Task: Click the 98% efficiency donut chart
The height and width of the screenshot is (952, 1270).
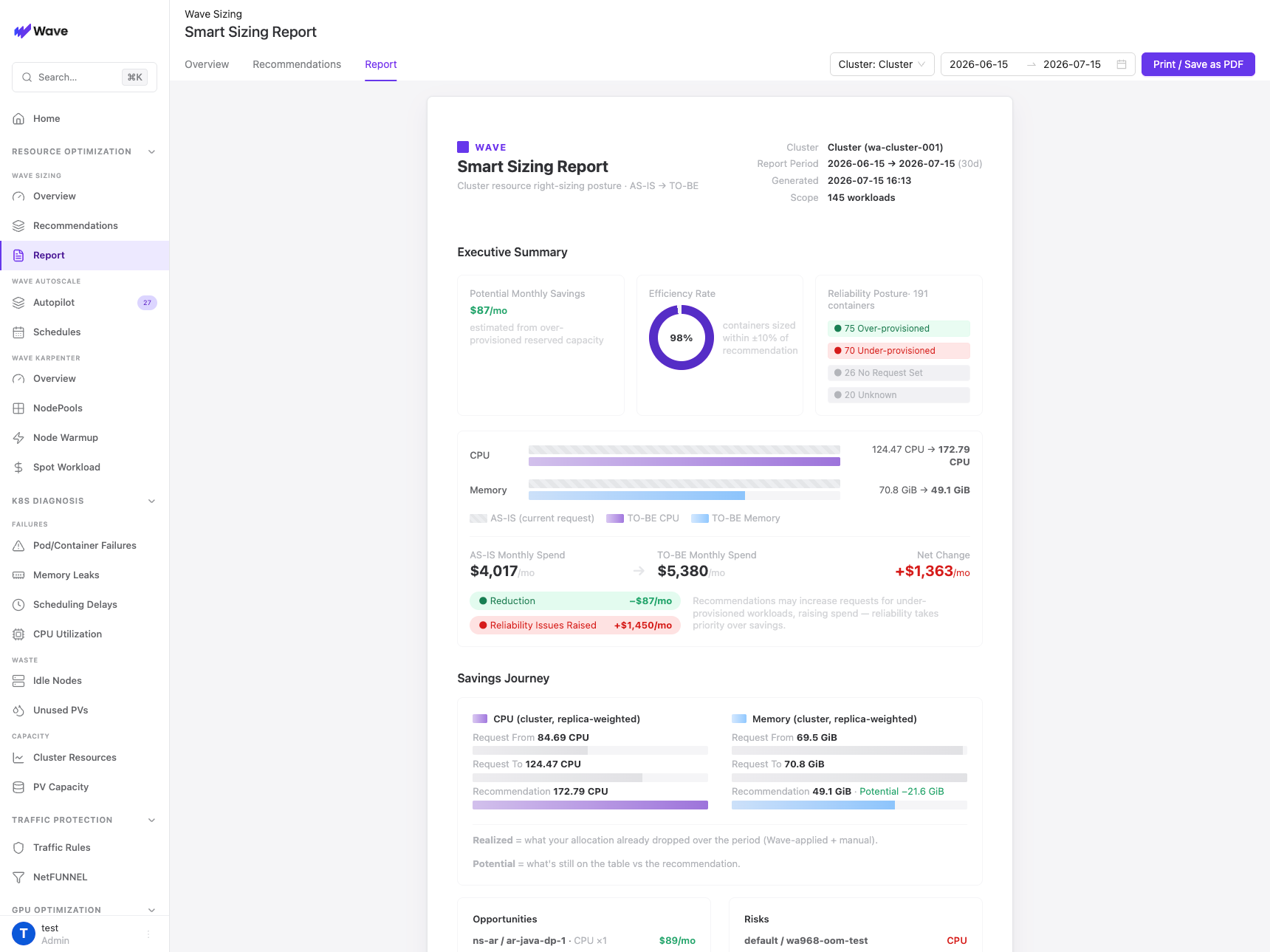Action: point(681,338)
